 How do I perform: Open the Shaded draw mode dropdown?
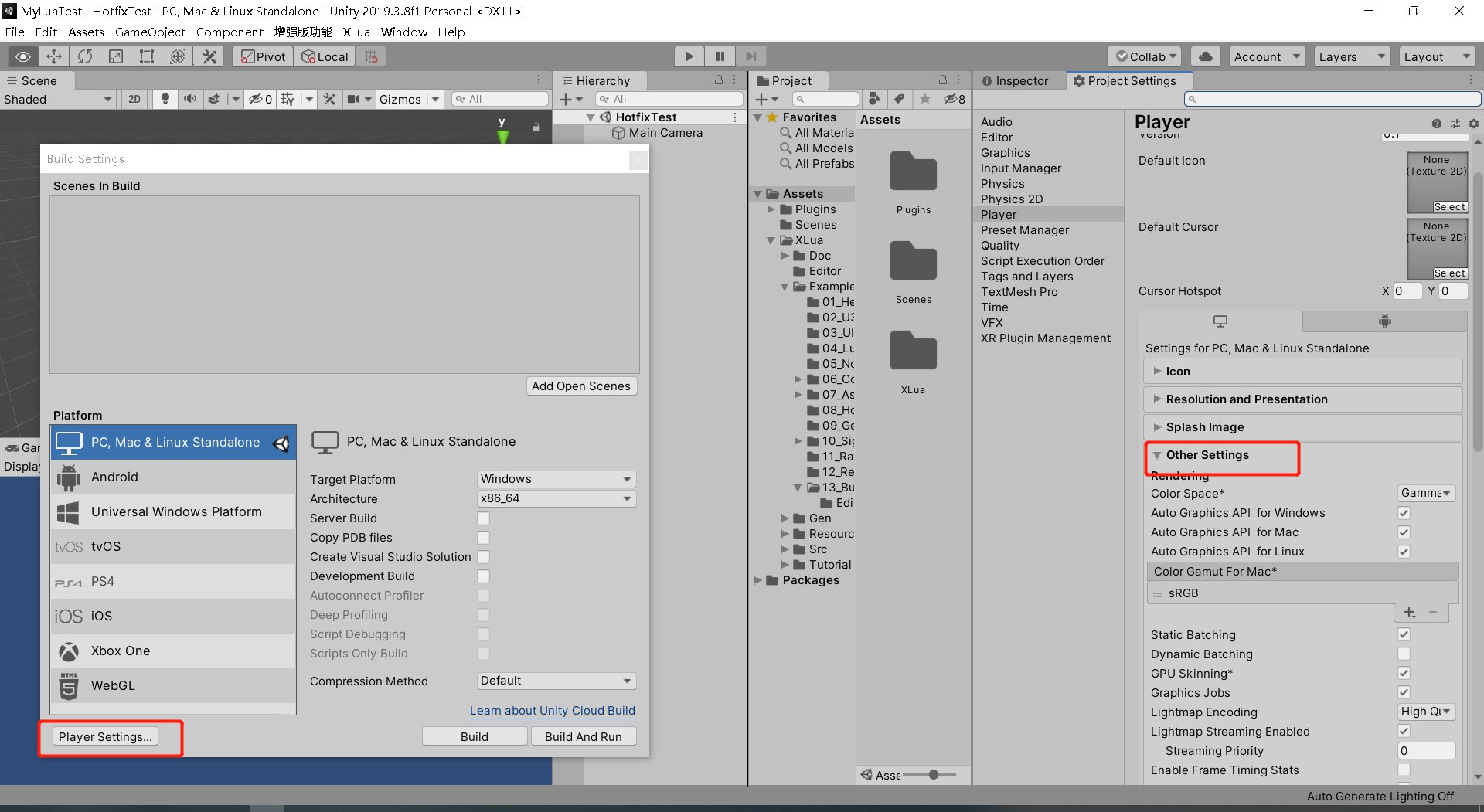tap(58, 99)
